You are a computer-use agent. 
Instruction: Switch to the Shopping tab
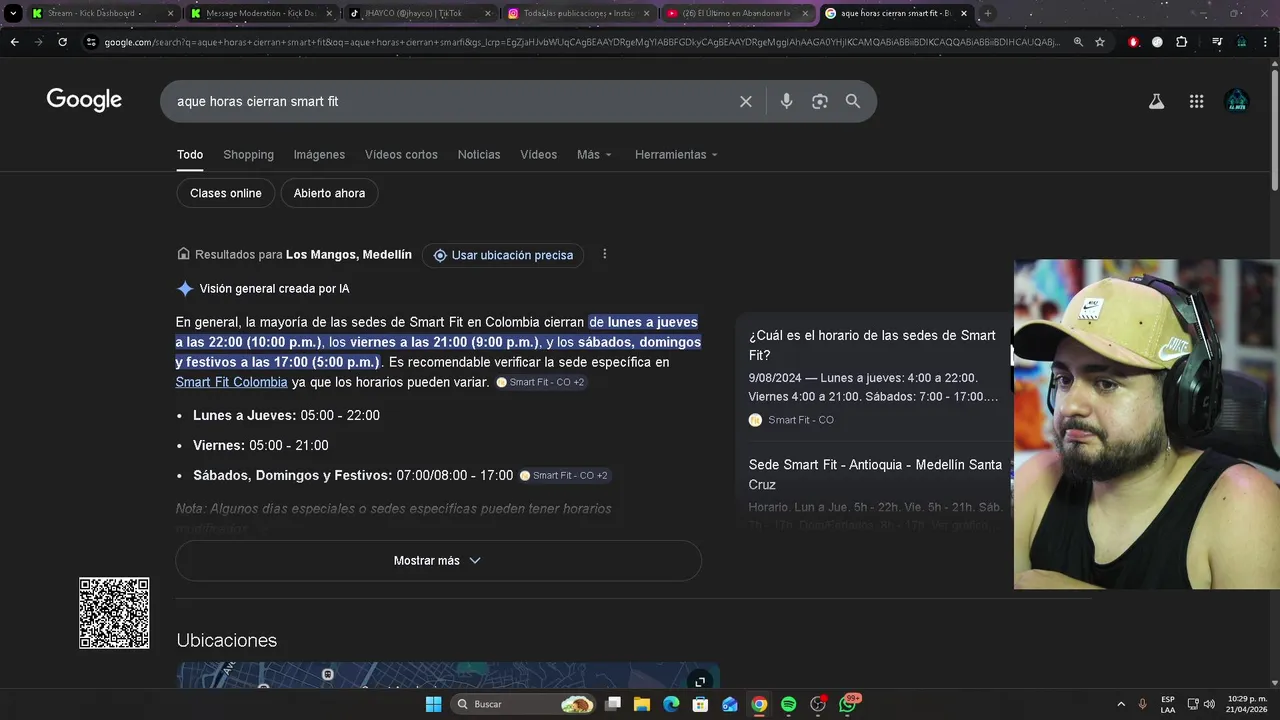click(248, 154)
